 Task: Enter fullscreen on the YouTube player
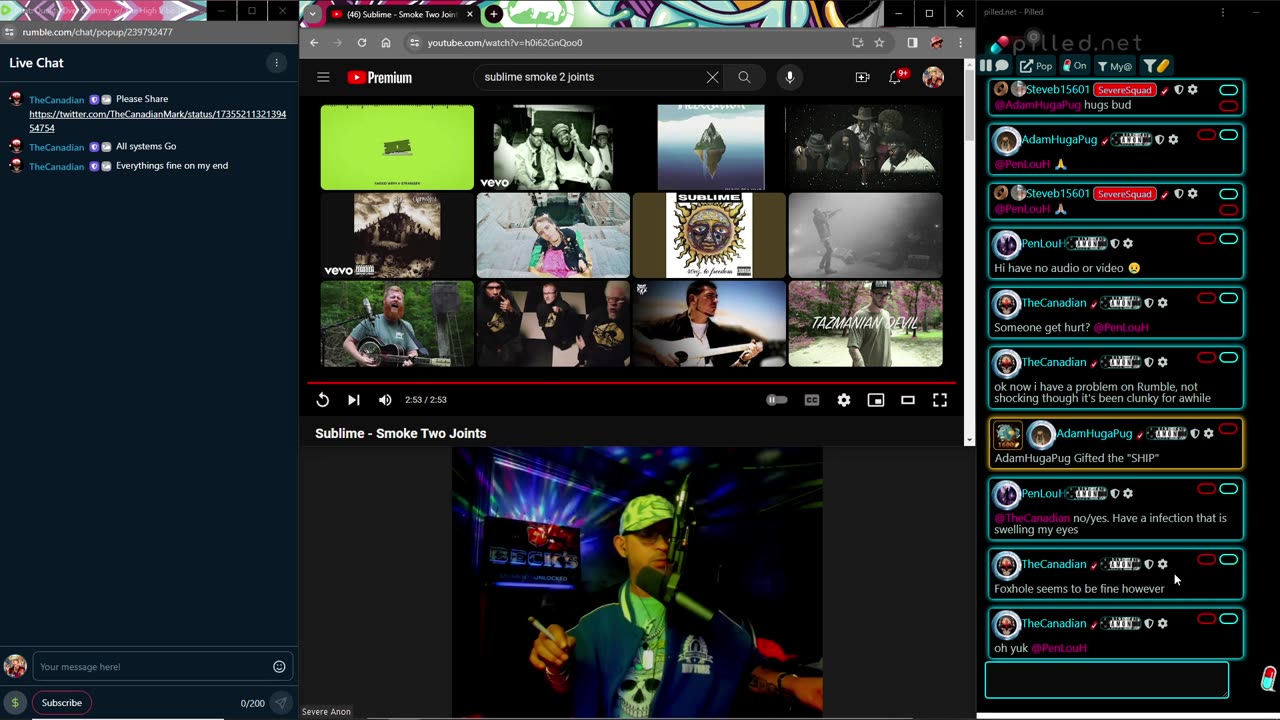[x=940, y=400]
